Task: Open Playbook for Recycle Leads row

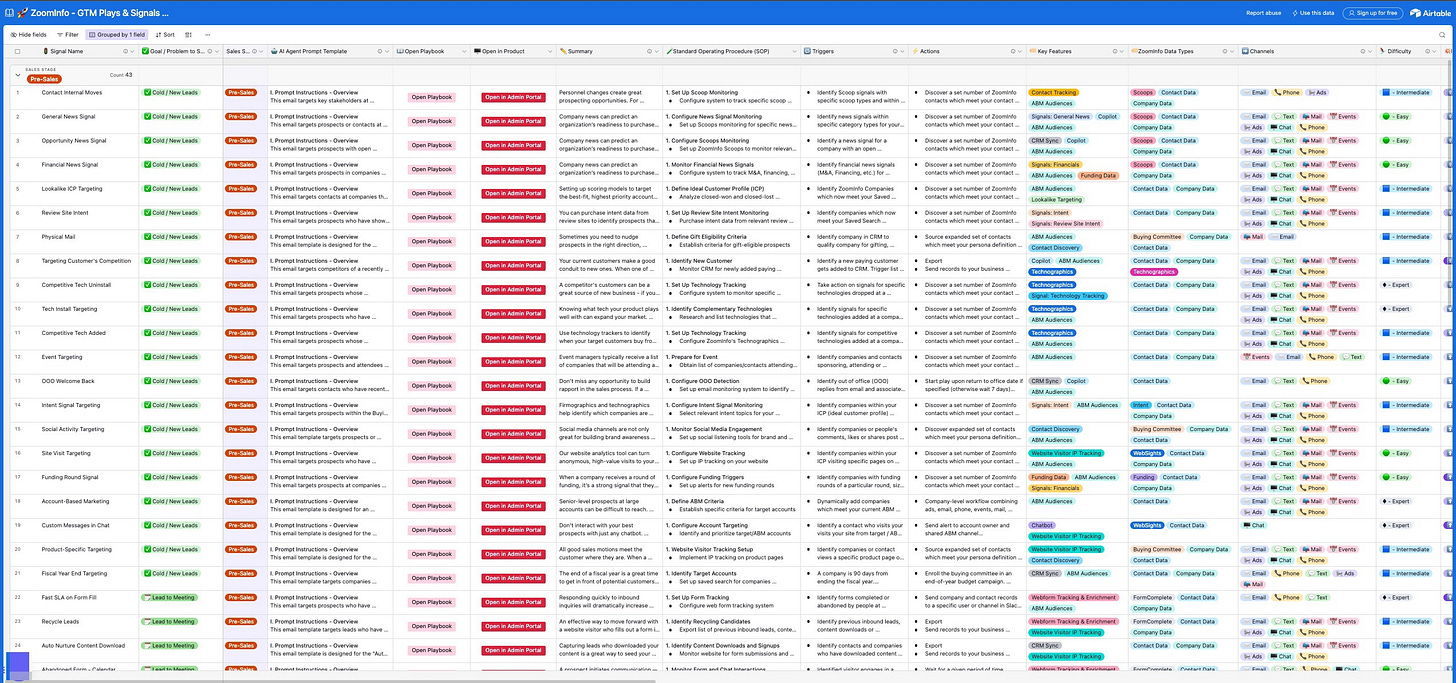Action: pos(431,626)
